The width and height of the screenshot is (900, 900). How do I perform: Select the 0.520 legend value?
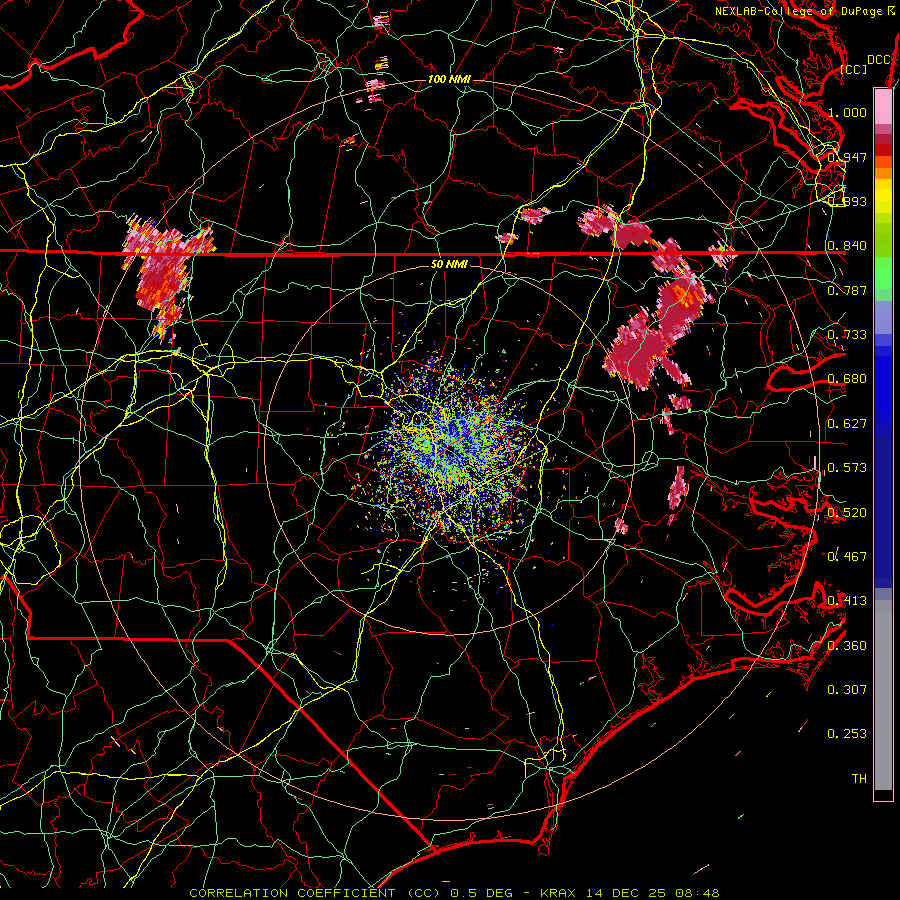click(847, 512)
